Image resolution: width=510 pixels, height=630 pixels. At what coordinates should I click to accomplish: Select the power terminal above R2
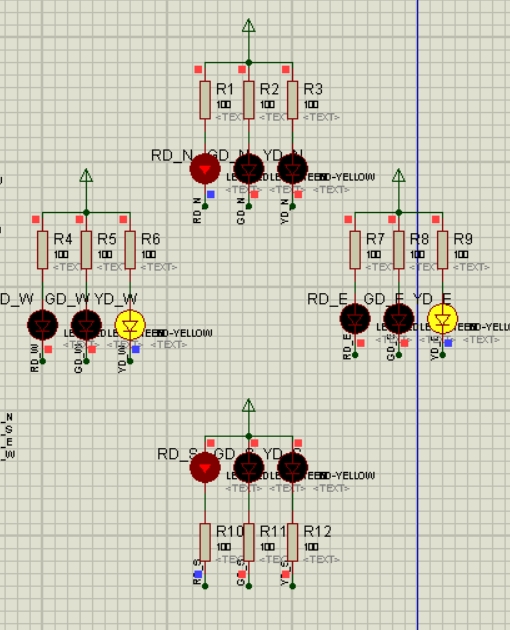click(249, 26)
